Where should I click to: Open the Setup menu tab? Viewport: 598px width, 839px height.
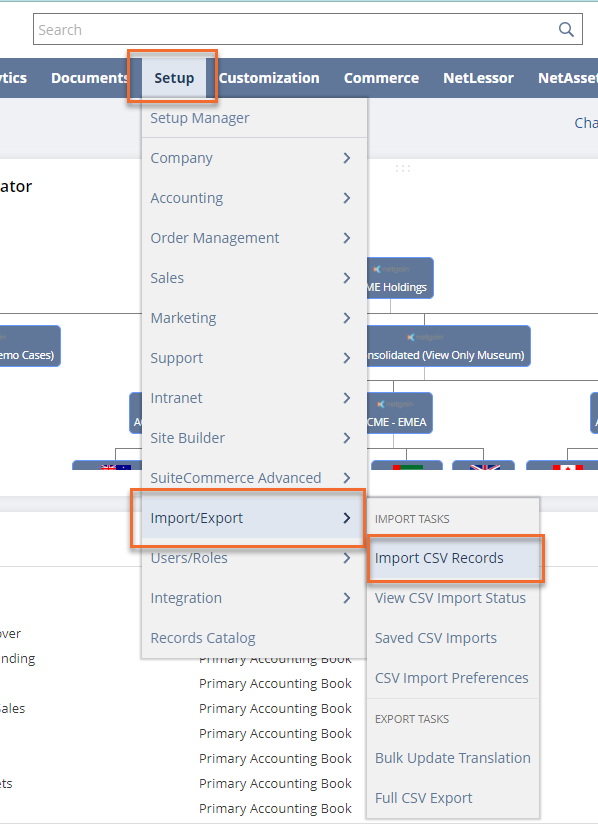pos(174,78)
